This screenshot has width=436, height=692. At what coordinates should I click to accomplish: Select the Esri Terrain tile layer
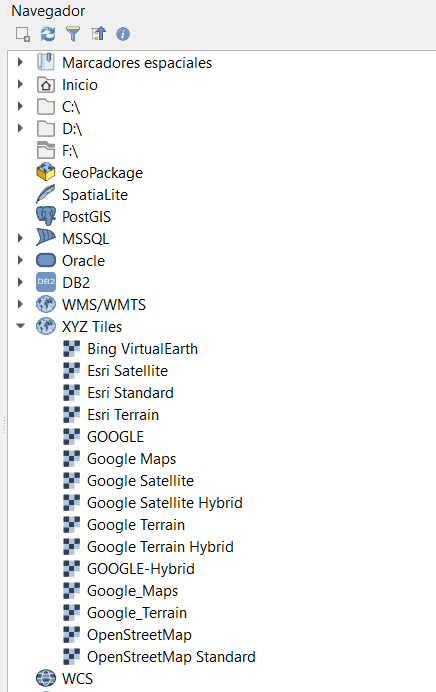(123, 415)
